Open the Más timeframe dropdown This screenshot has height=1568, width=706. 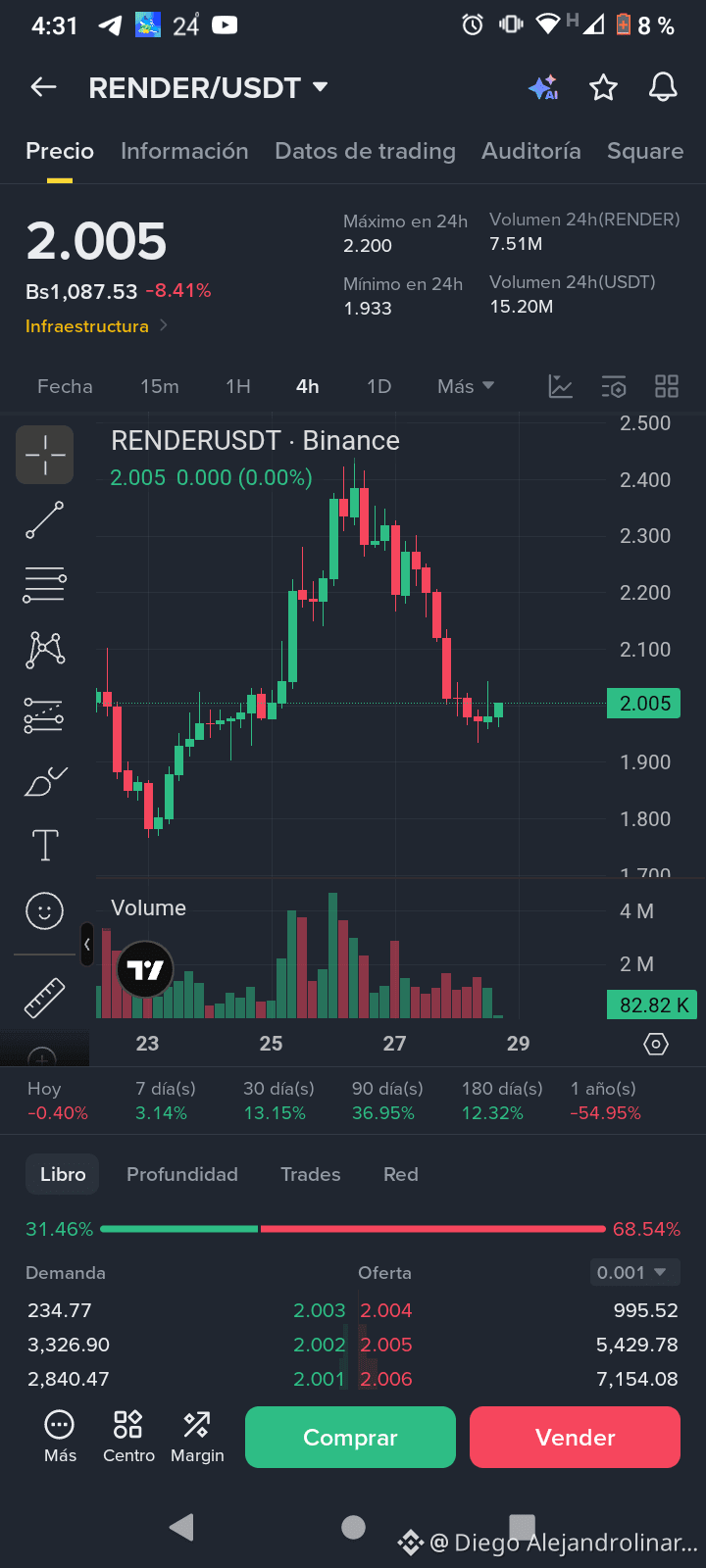point(466,386)
